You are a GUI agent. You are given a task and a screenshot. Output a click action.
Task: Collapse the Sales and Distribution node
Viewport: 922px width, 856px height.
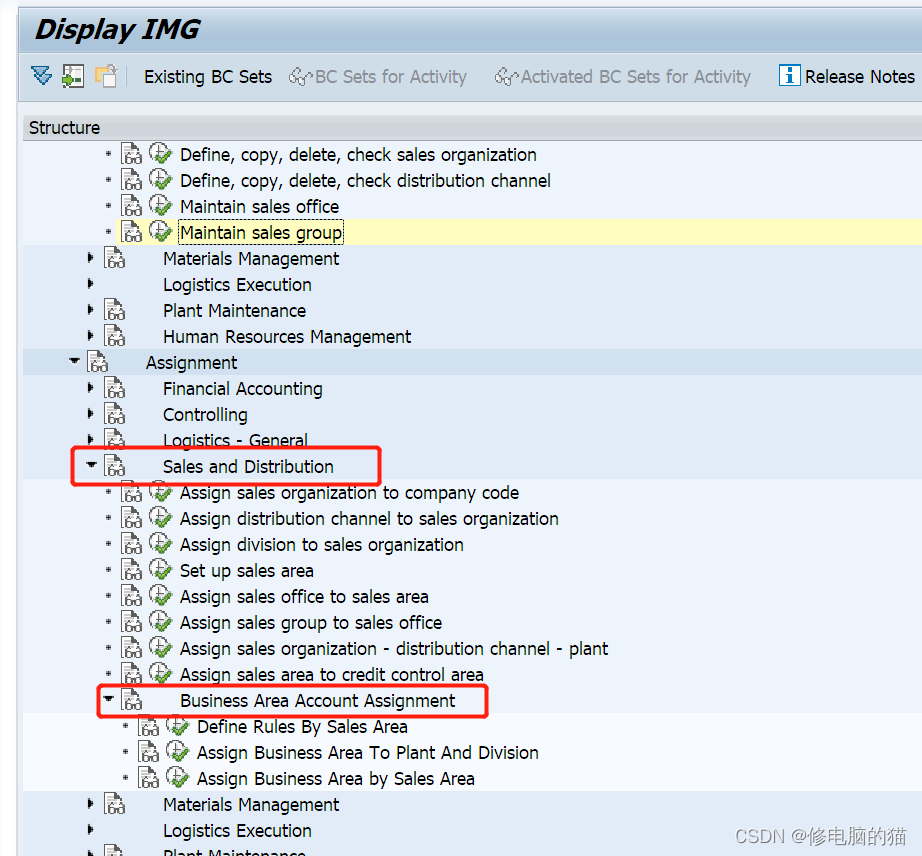(x=92, y=466)
